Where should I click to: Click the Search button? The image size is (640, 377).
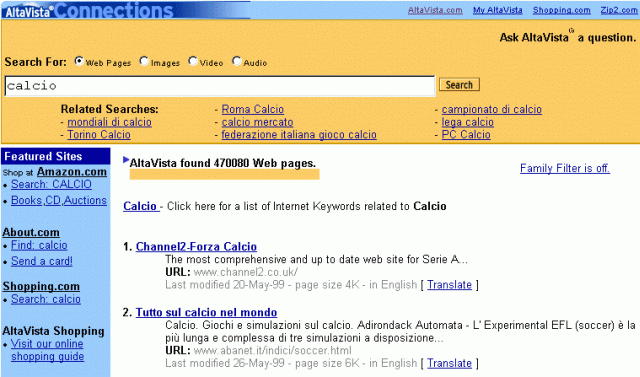click(x=459, y=85)
